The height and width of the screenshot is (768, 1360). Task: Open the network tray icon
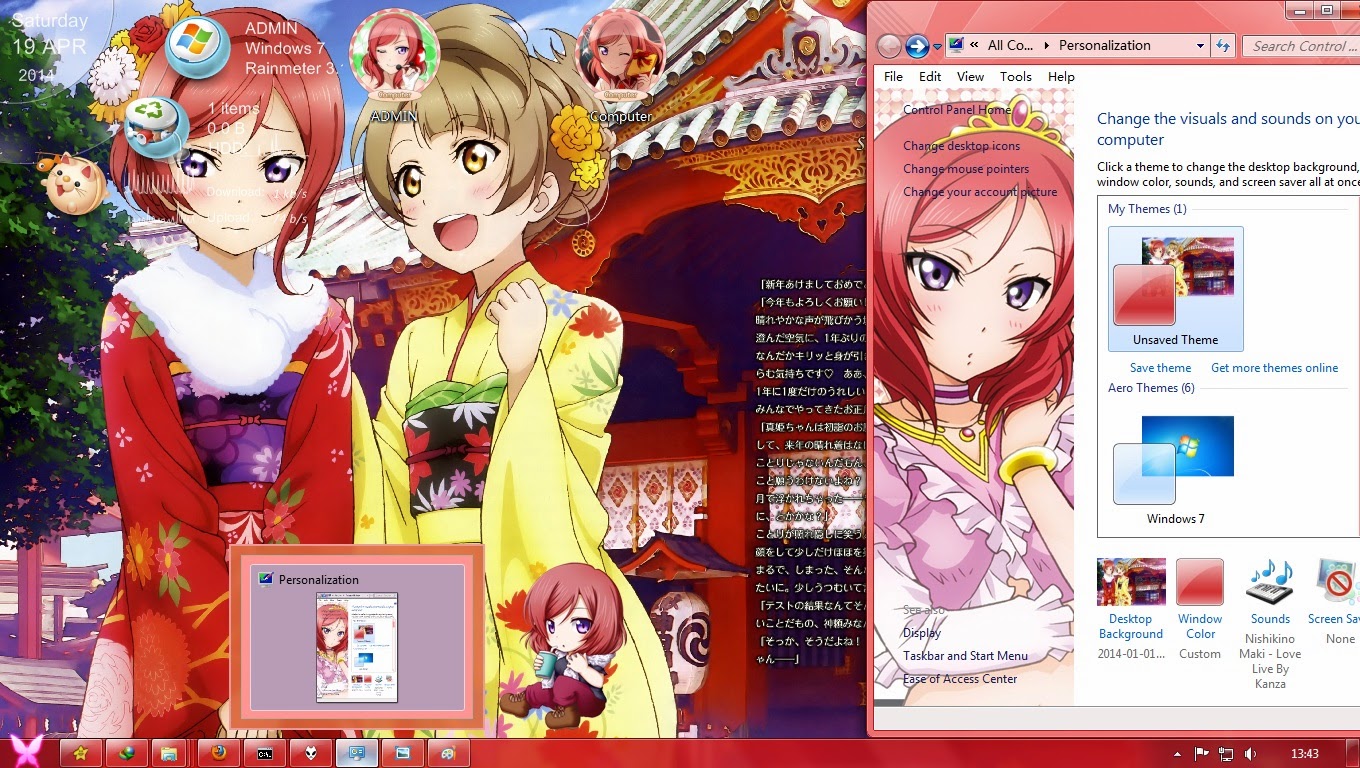point(1226,753)
